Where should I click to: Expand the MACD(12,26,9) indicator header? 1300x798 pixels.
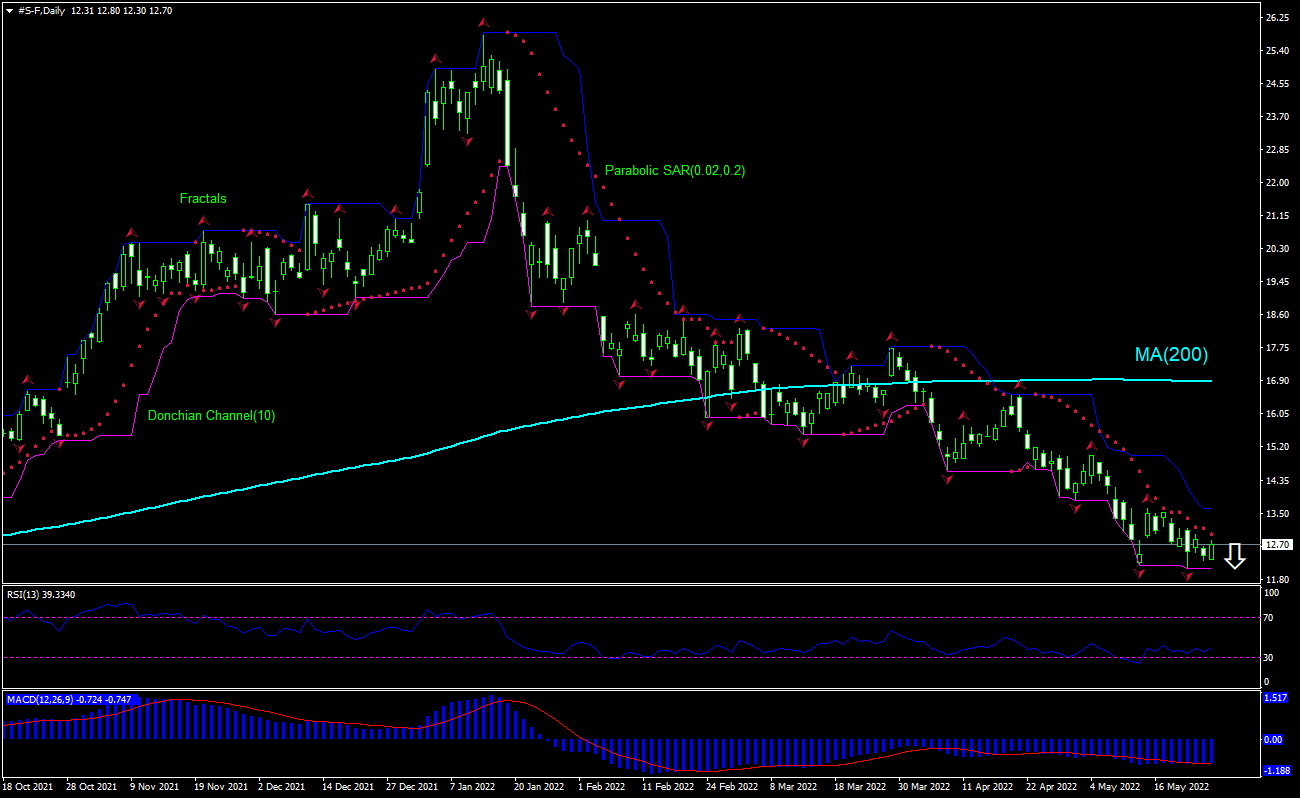pyautogui.click(x=45, y=699)
